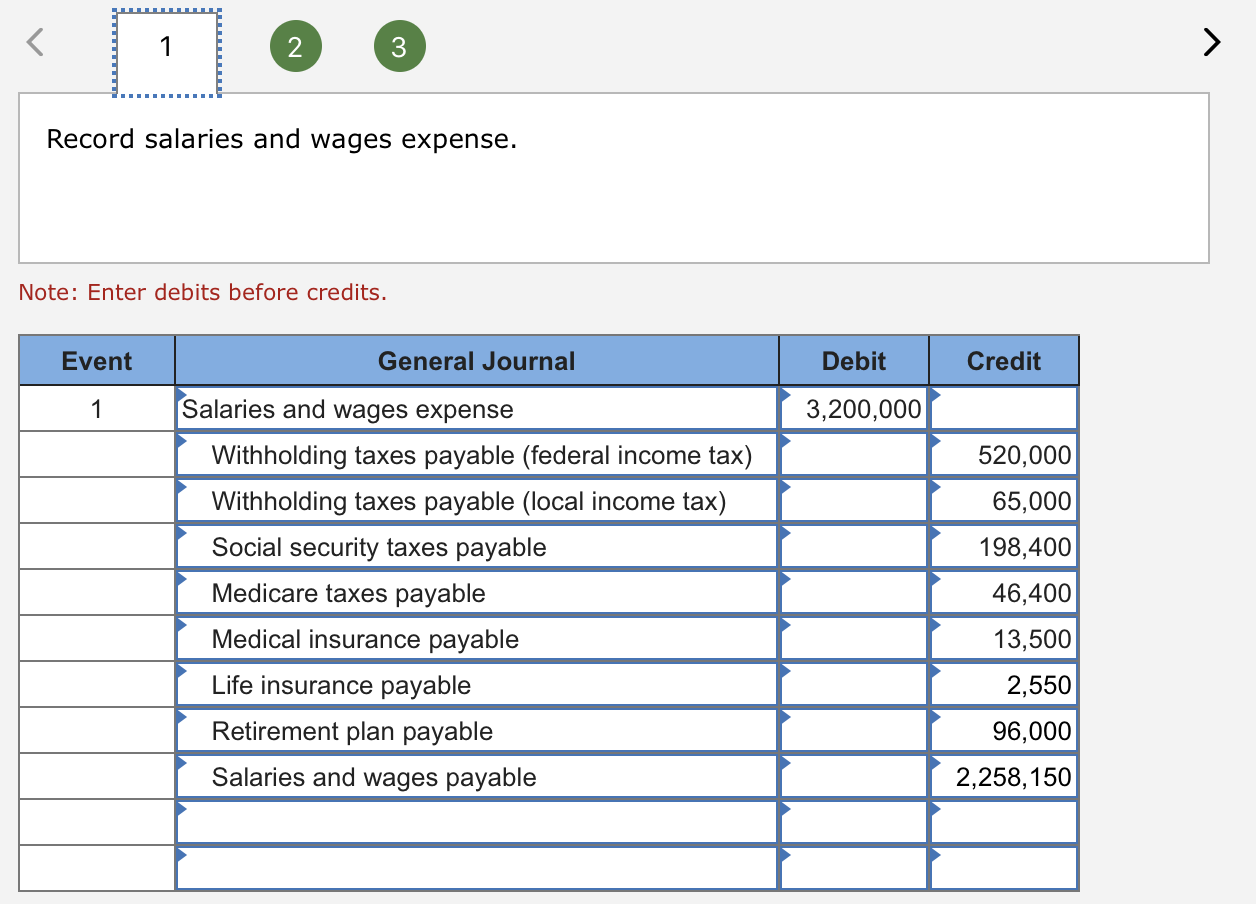Viewport: 1256px width, 904px height.
Task: Open journal entry step 3 circle
Action: [399, 47]
